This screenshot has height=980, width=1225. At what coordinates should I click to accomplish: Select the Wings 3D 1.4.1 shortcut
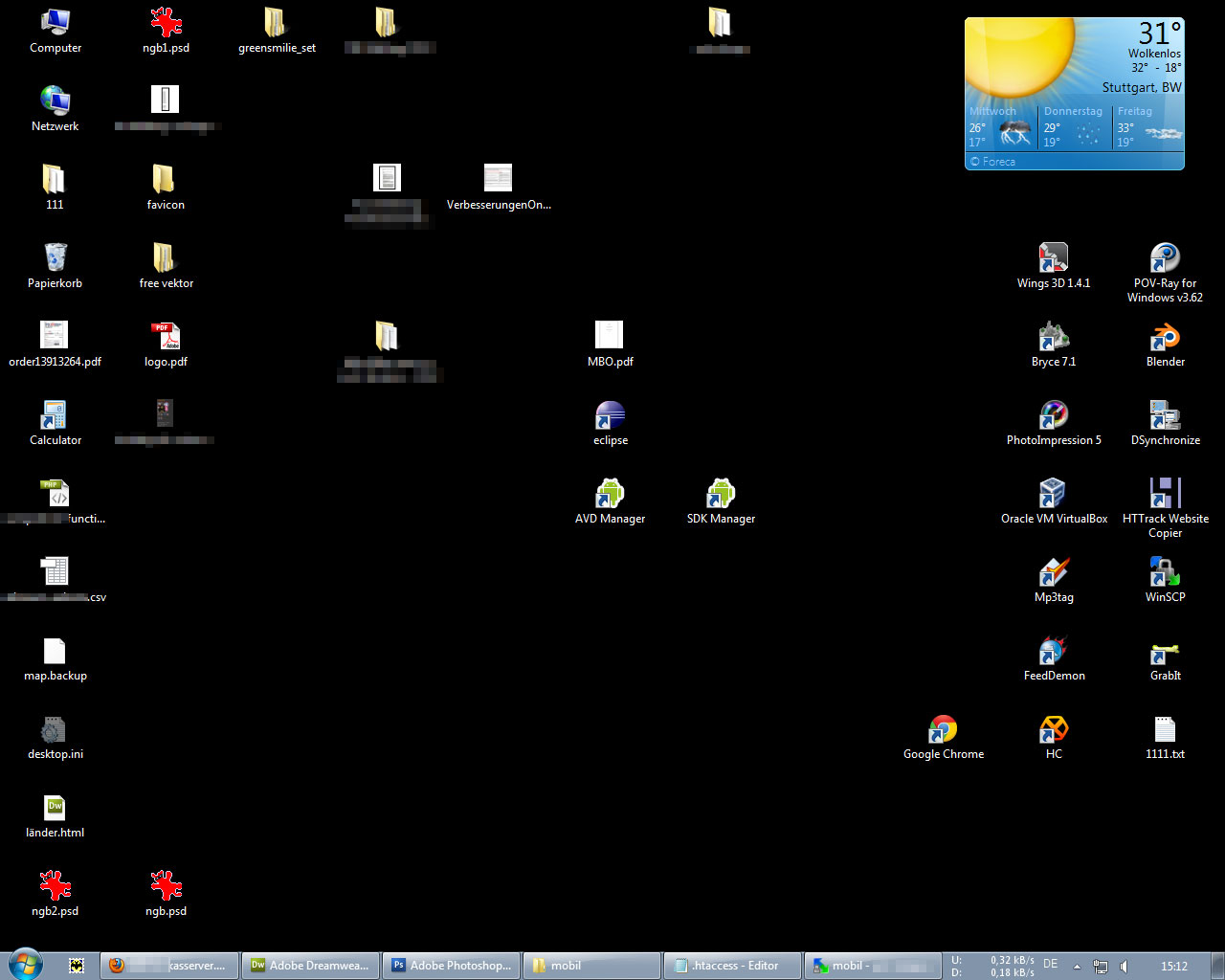tap(1053, 259)
